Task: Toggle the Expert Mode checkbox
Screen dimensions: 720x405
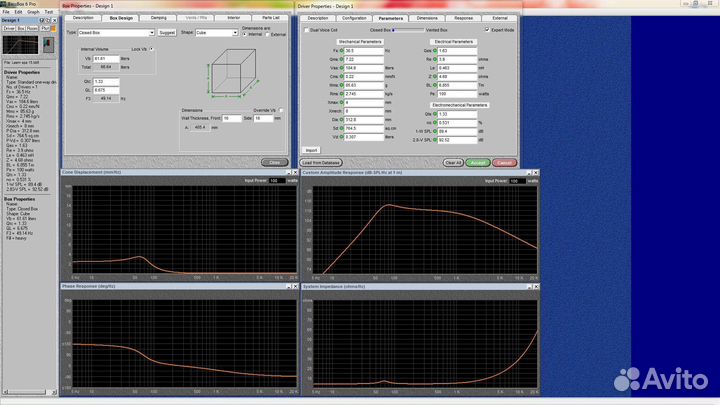Action: point(485,30)
